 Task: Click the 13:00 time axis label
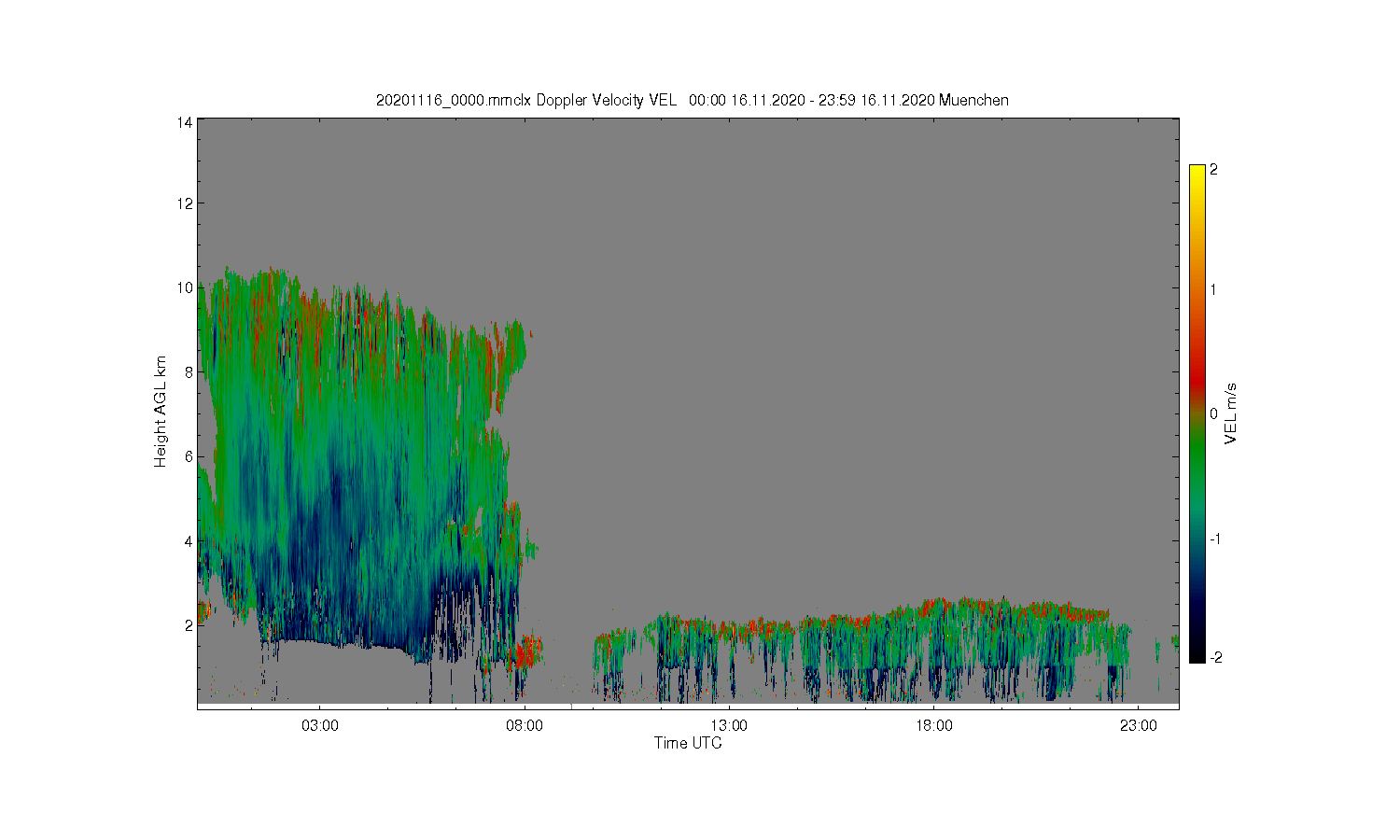tap(729, 726)
